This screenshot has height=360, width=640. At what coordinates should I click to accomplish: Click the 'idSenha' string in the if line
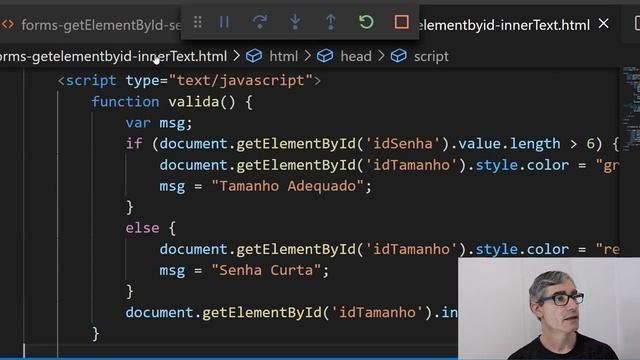[x=402, y=144]
